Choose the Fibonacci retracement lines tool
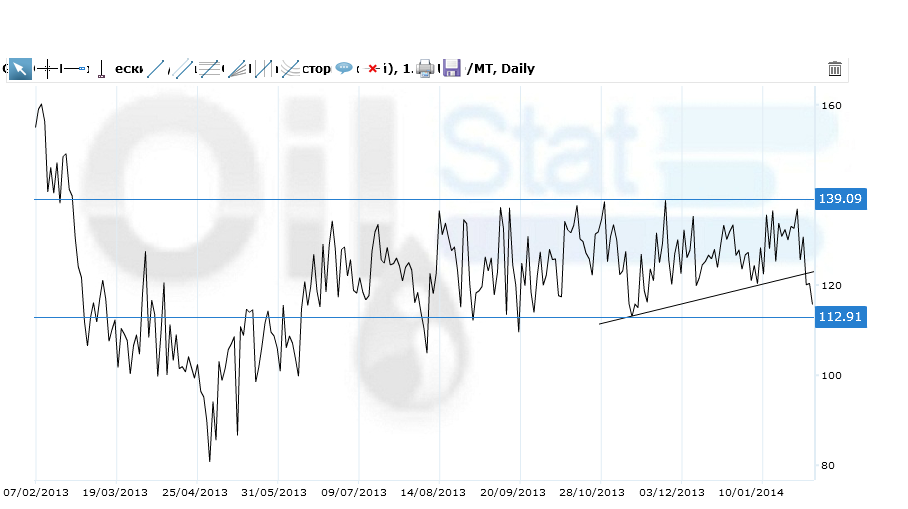 (x=209, y=69)
